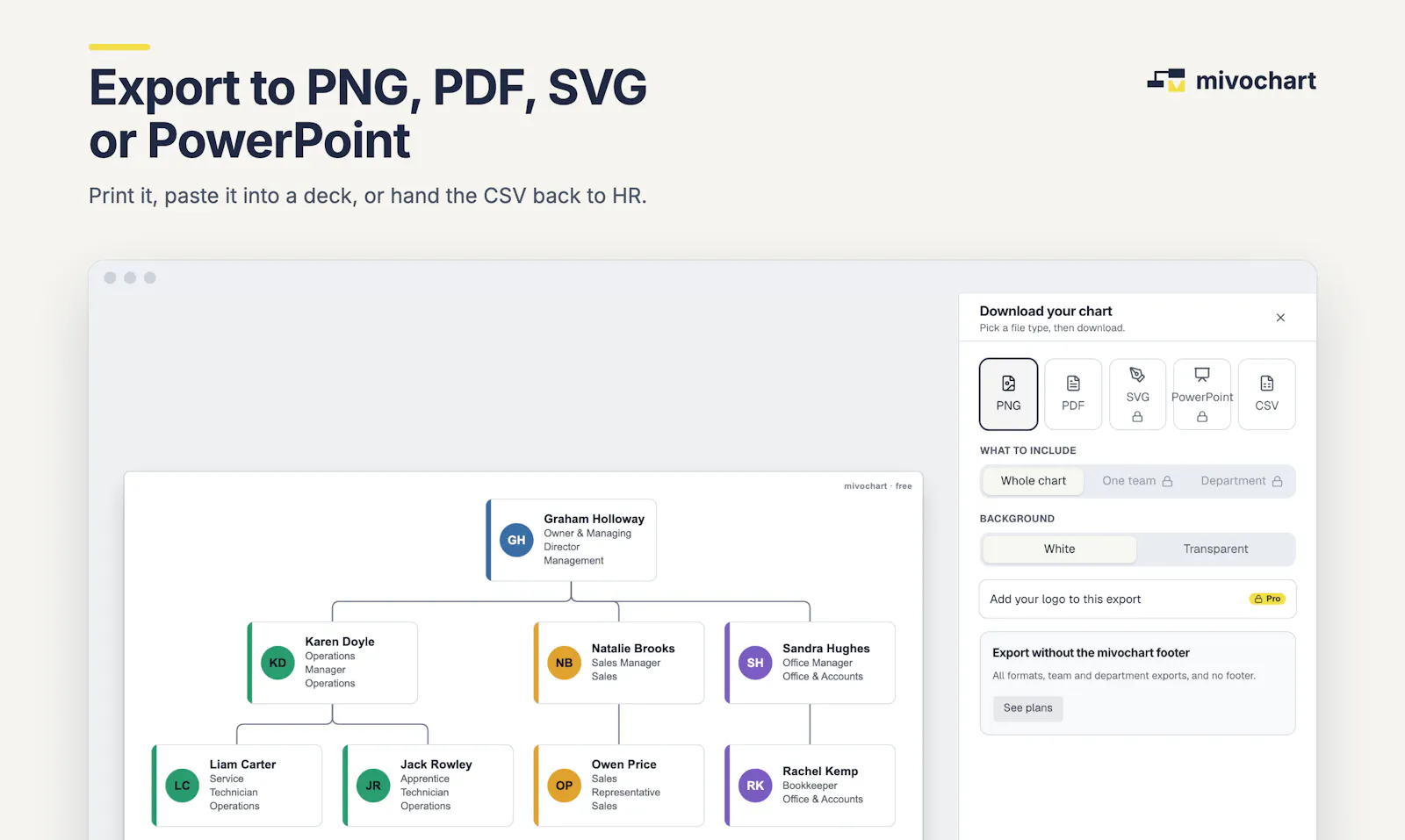Viewport: 1405px width, 840px height.
Task: Click the KD avatar on Karen Doyle
Action: 277,663
